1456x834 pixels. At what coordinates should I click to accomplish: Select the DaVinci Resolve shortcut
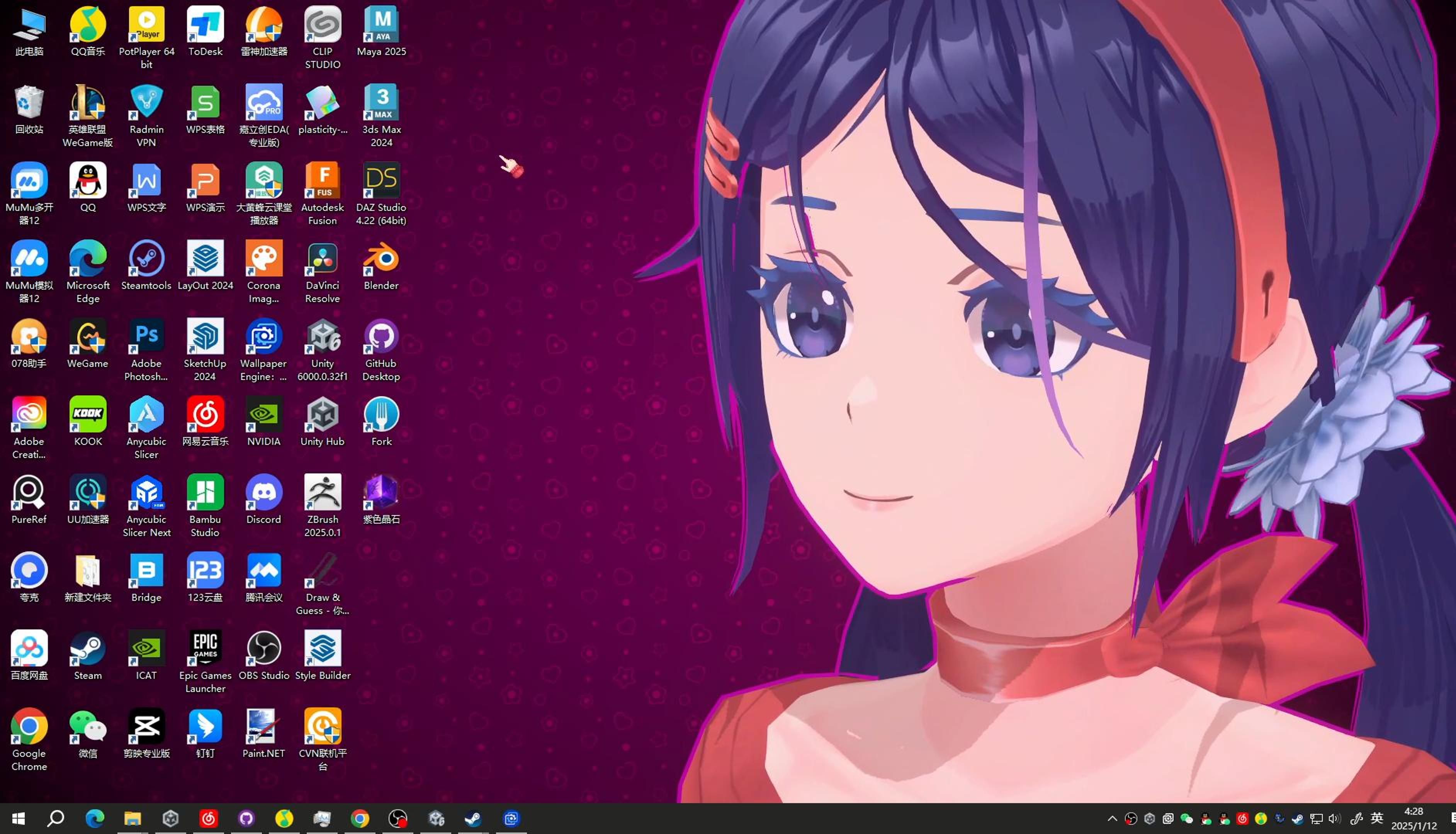[x=323, y=272]
